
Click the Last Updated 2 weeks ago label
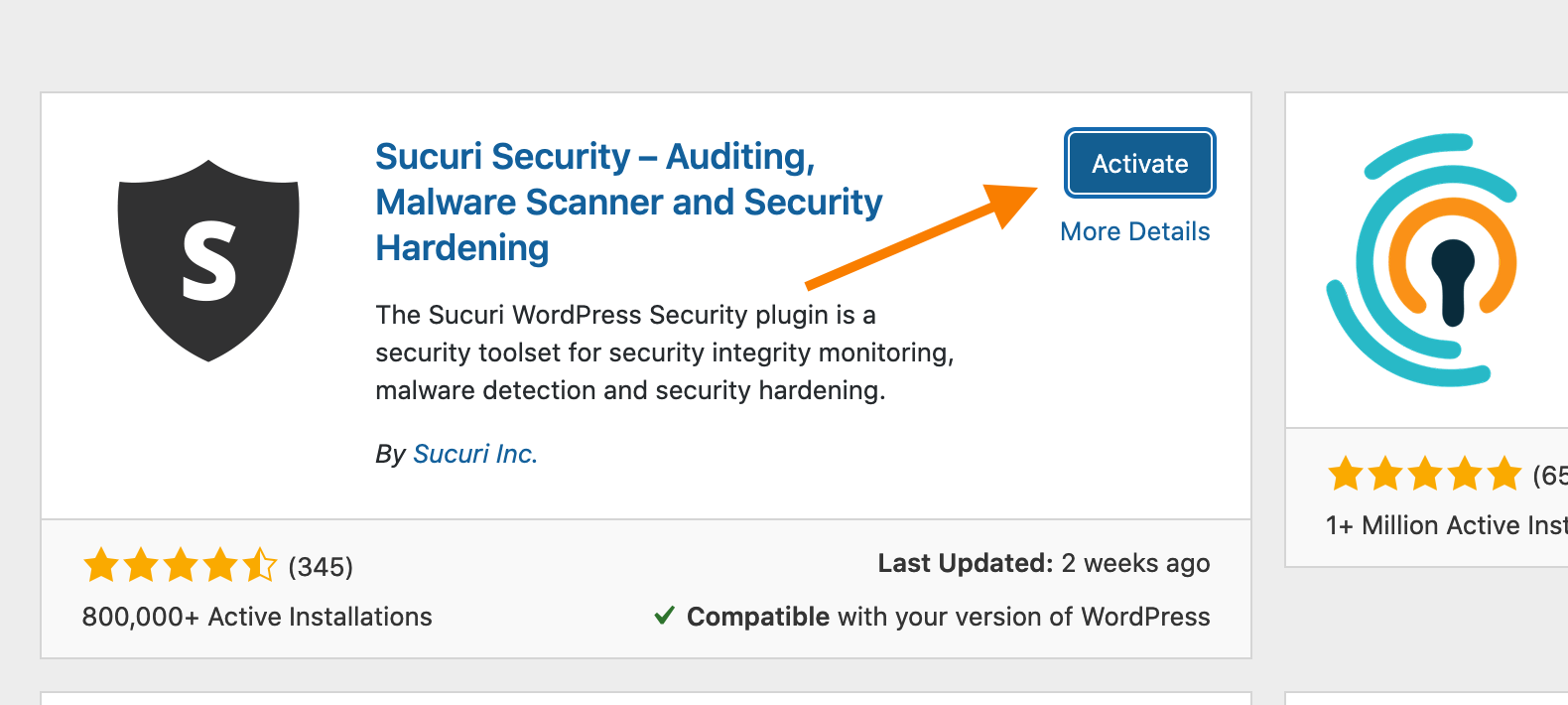[1043, 563]
